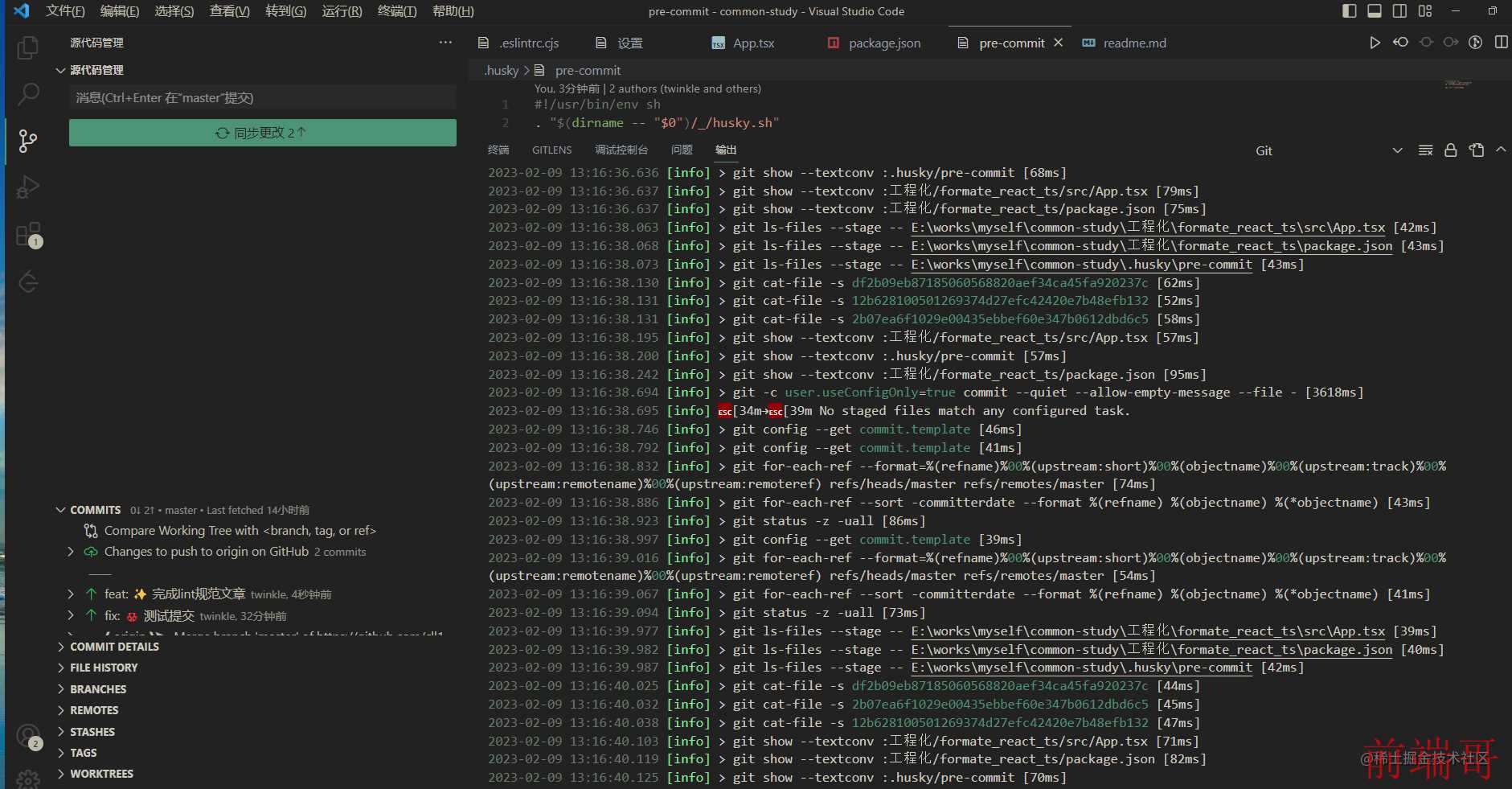Collapse the COMMITS section
Image resolution: width=1512 pixels, height=789 pixels.
(60, 510)
